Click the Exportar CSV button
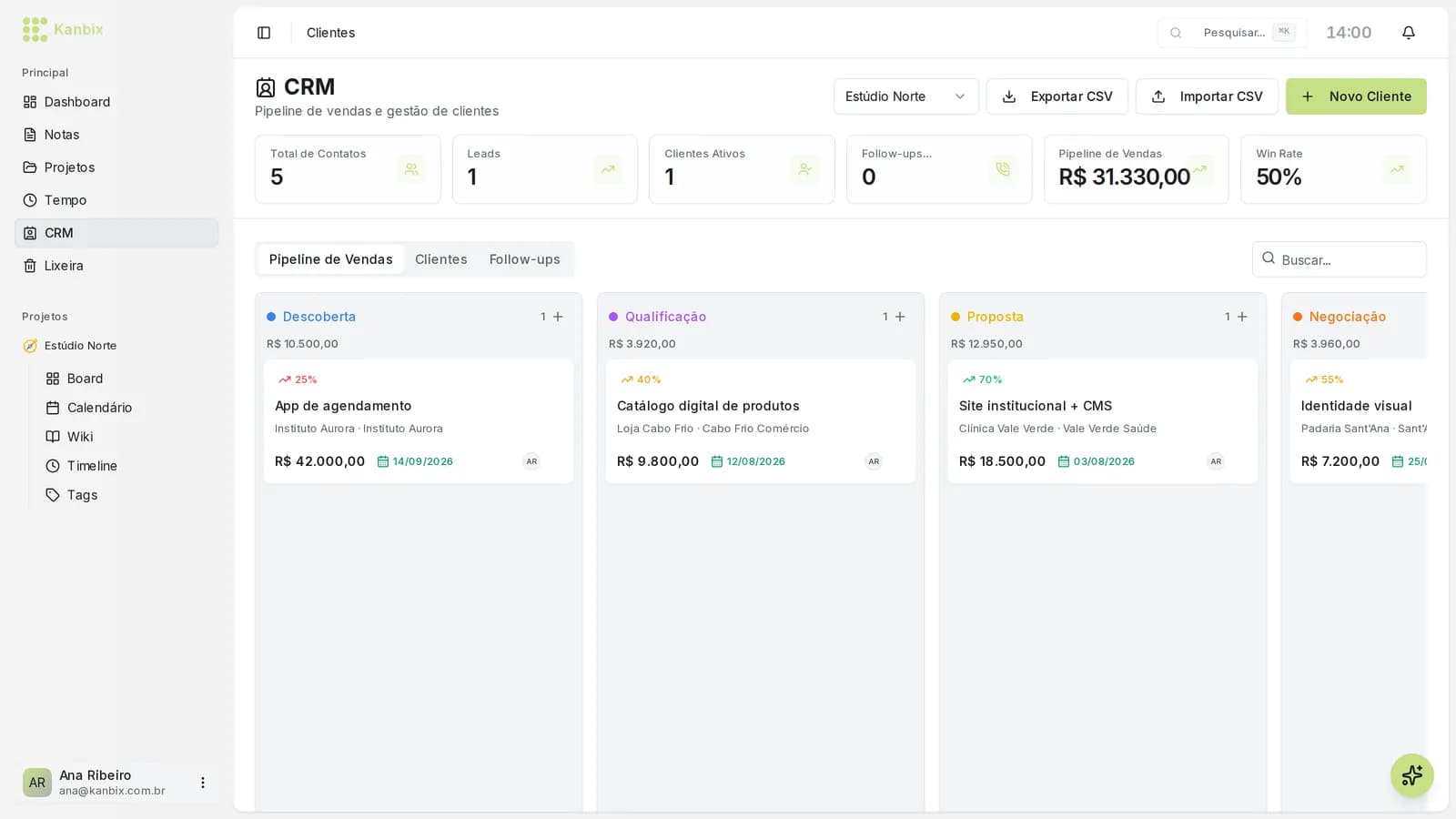This screenshot has height=819, width=1456. click(1057, 96)
